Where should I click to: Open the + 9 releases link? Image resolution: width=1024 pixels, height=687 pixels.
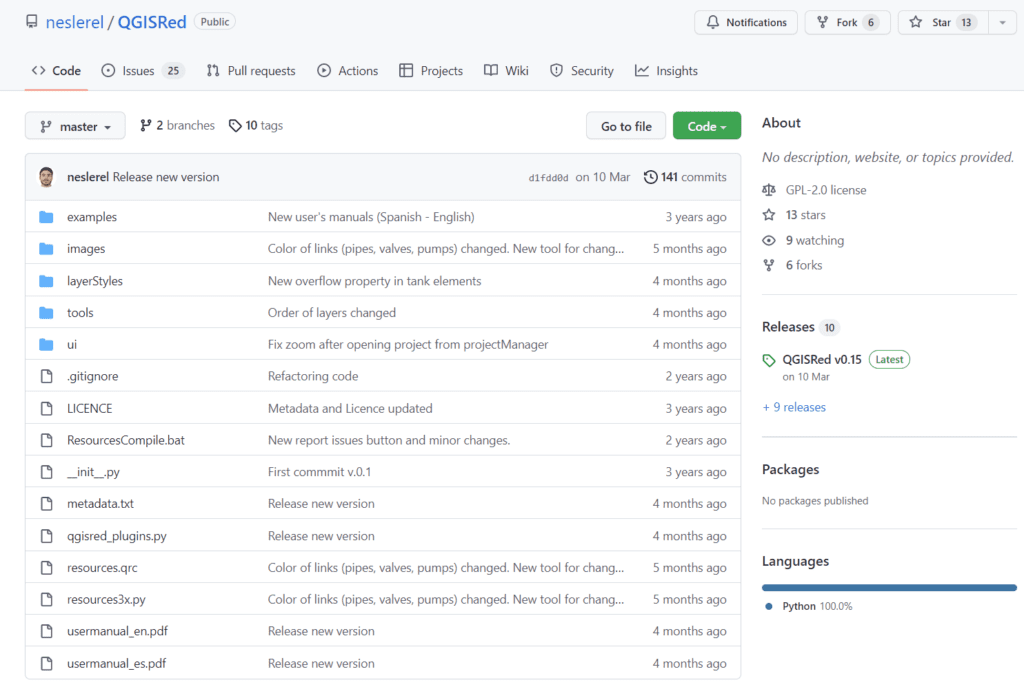point(794,408)
